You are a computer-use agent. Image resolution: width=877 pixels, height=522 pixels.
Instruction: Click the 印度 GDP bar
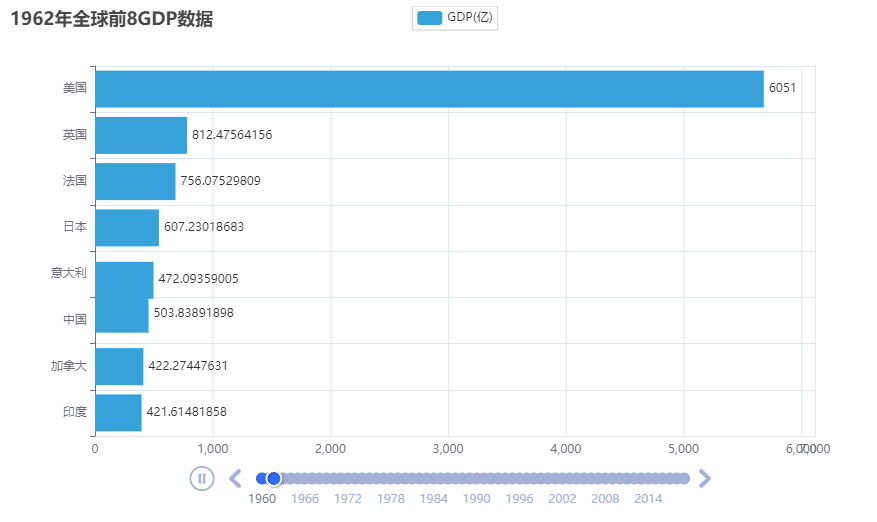[x=118, y=412]
